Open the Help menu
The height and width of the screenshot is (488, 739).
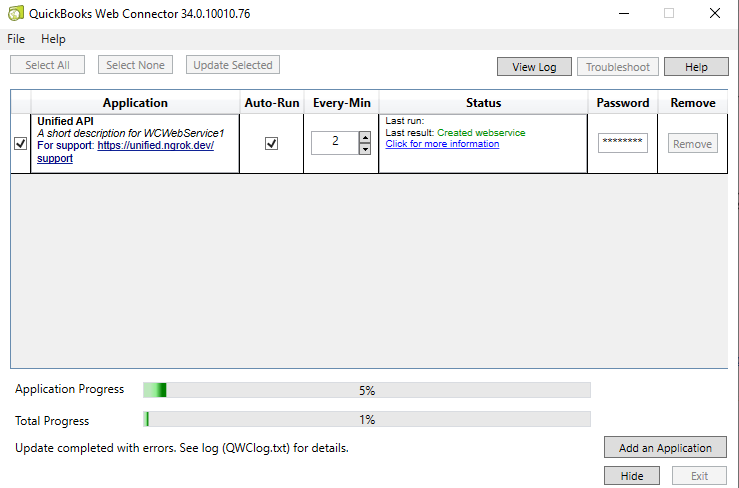click(53, 39)
